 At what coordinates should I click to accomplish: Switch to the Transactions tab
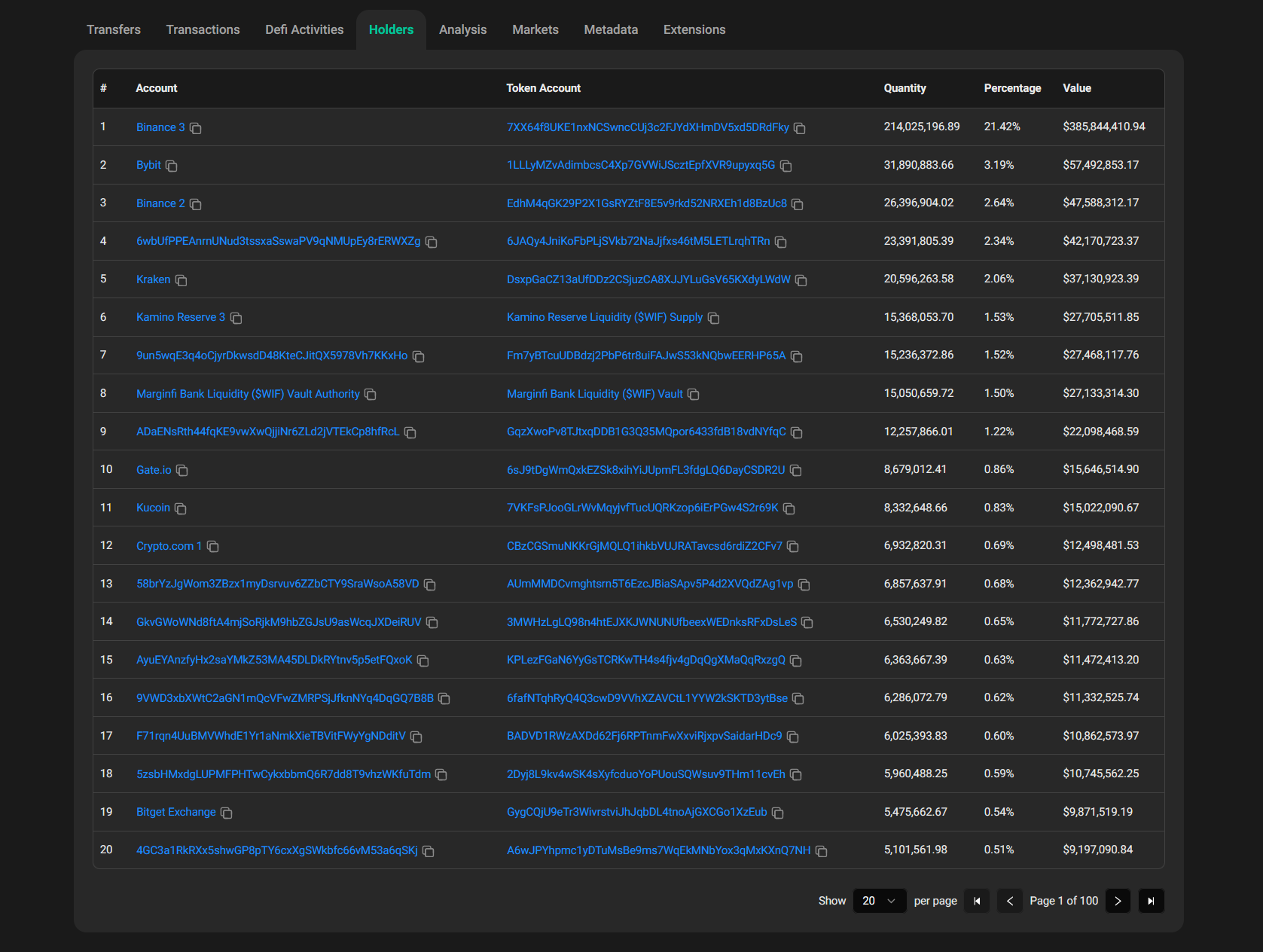click(x=203, y=29)
